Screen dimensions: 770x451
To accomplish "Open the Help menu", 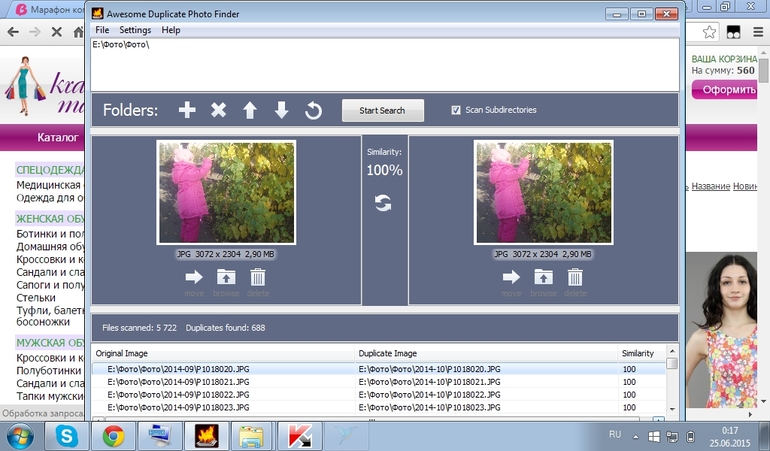I will tap(171, 30).
